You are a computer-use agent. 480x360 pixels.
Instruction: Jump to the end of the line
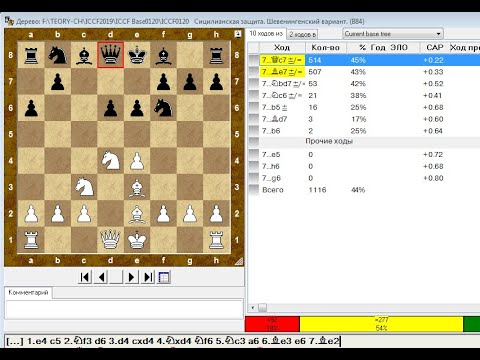pos(148,277)
